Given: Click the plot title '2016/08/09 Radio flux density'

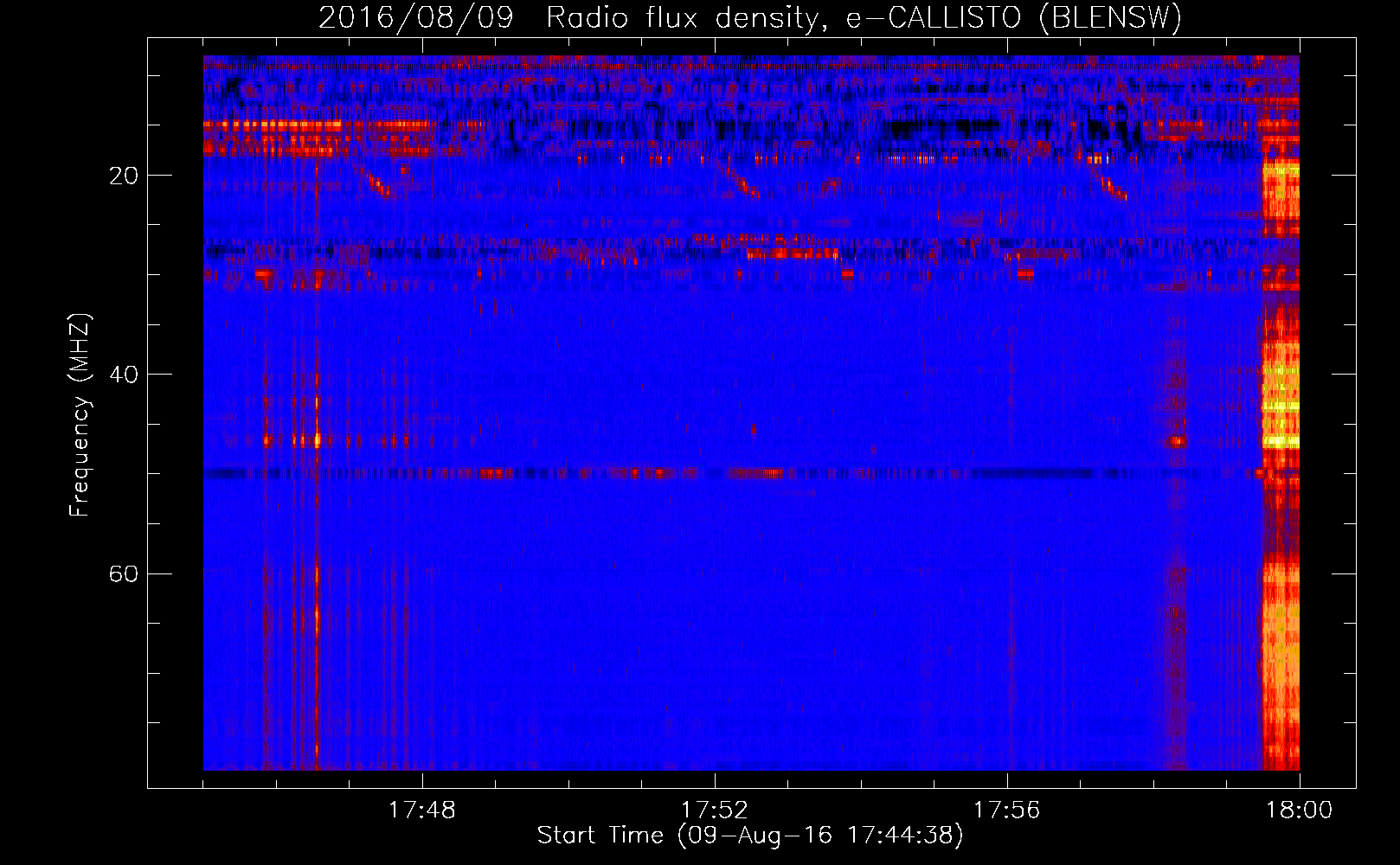Looking at the screenshot, I should (x=749, y=17).
